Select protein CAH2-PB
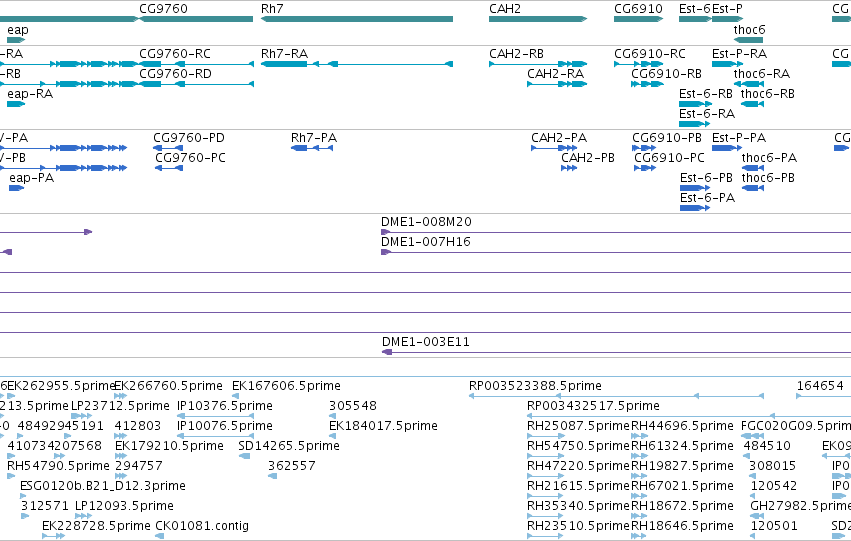Screen dimensions: 851x541 click(x=569, y=168)
